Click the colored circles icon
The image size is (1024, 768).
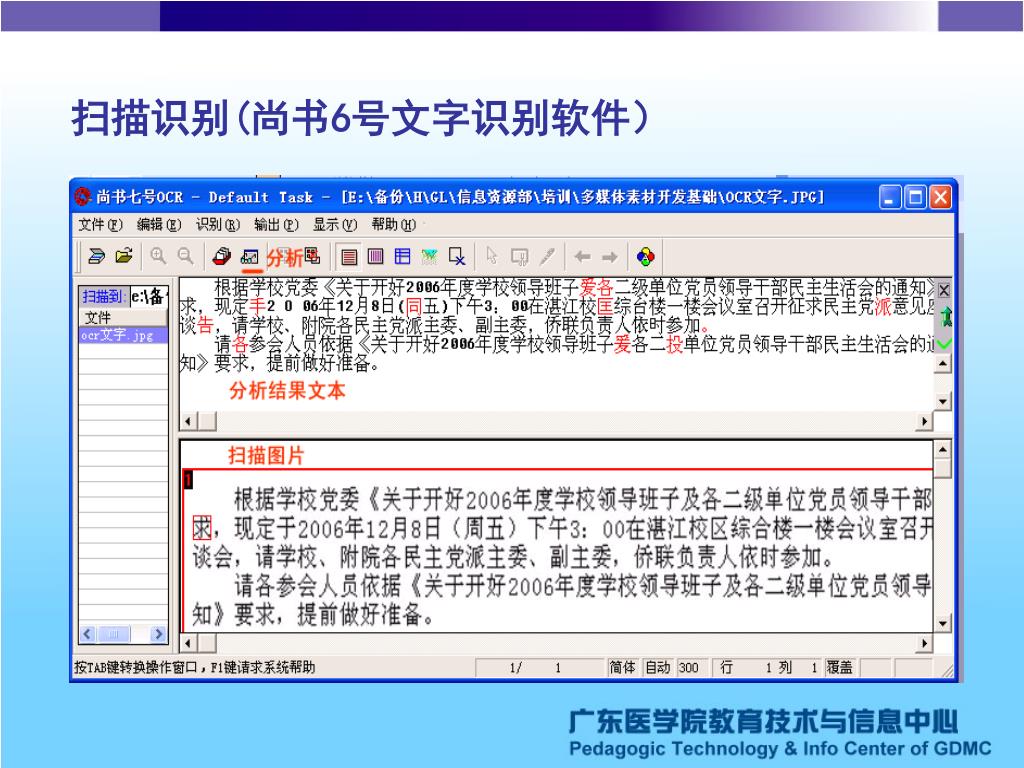click(645, 257)
